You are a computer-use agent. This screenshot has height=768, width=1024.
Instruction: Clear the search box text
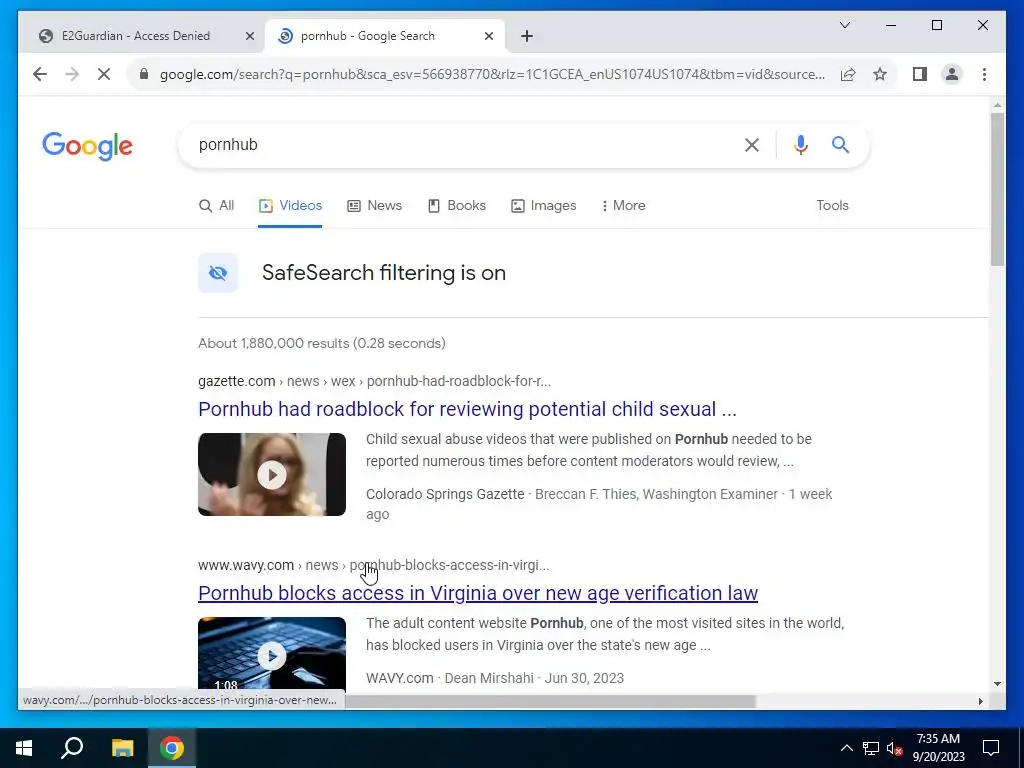tap(752, 145)
